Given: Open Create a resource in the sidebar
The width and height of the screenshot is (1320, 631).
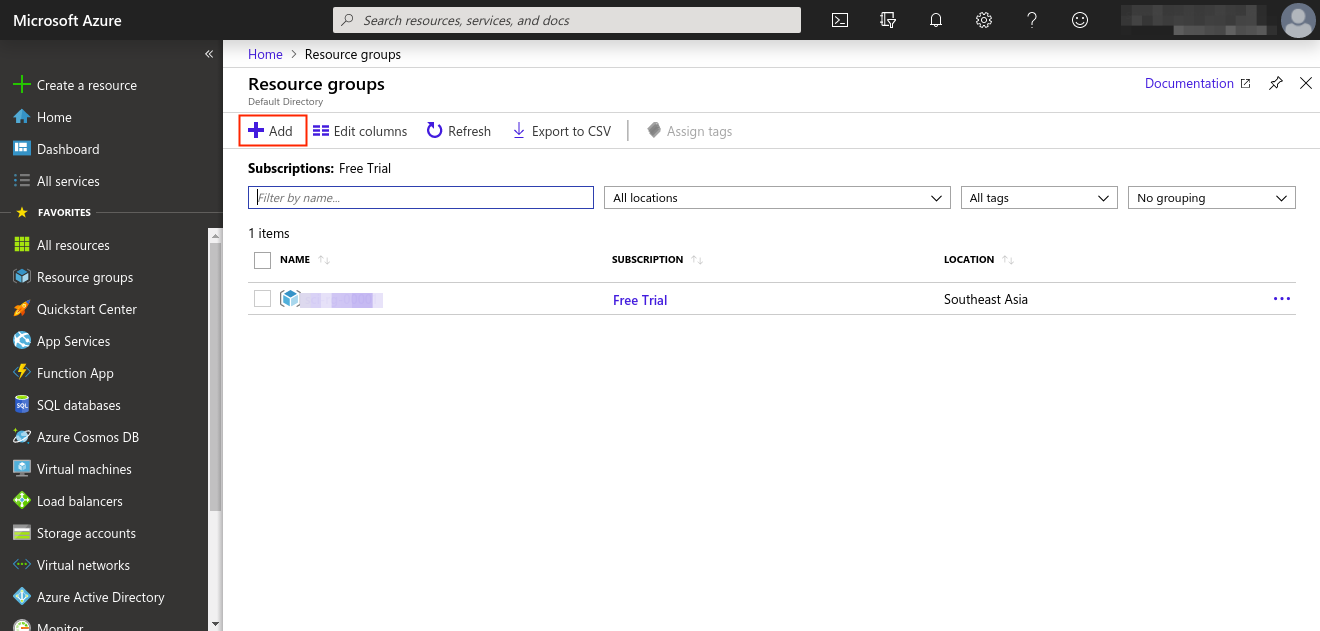Looking at the screenshot, I should (87, 85).
